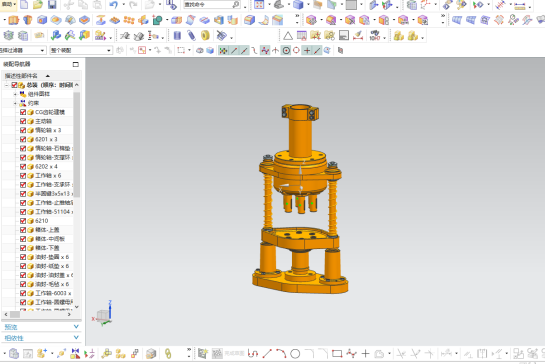Click the binoculars 1010 search icon
The width and height of the screenshot is (545, 364).
click(x=375, y=35)
